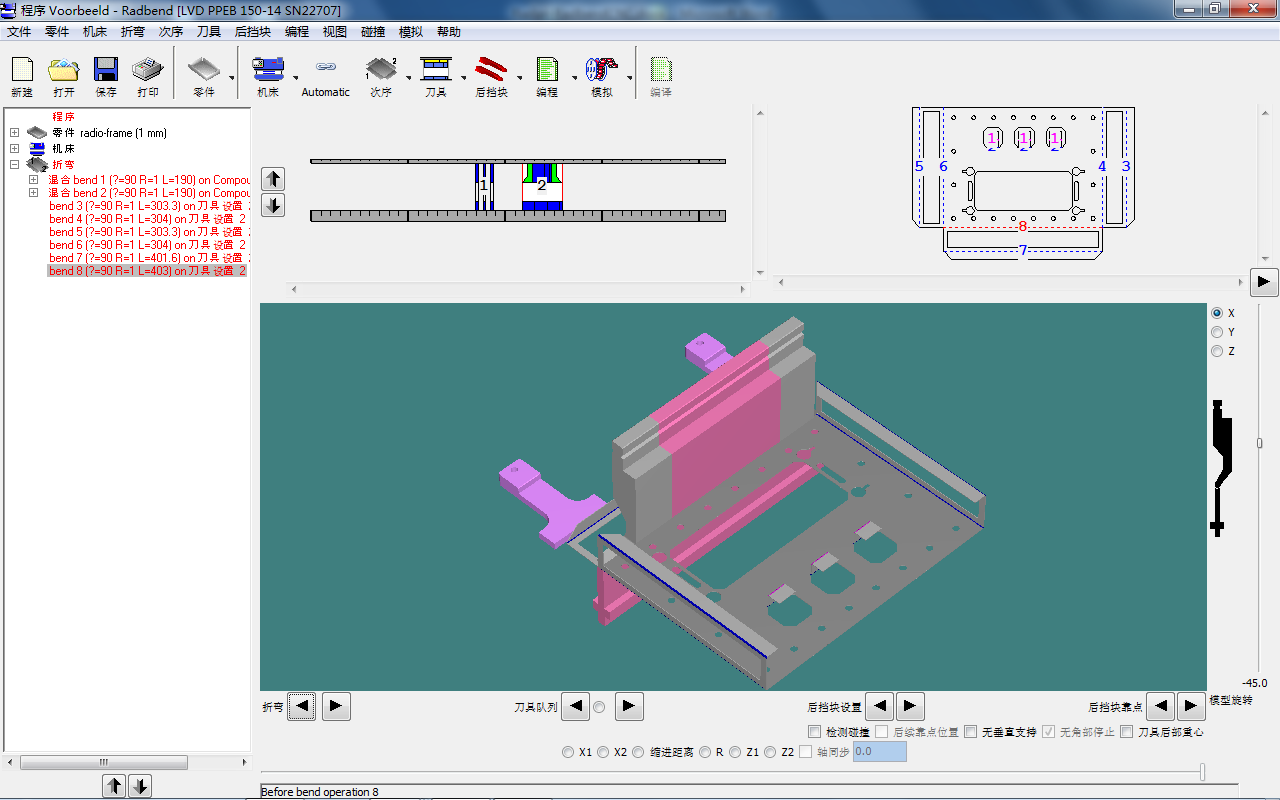This screenshot has width=1280, height=800.
Task: Select the R axis radio button
Action: 705,752
